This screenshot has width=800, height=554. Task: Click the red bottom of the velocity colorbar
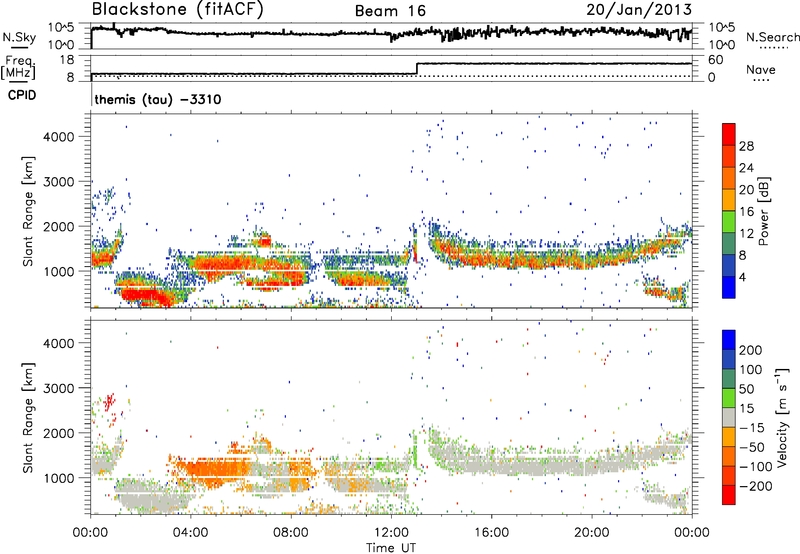pyautogui.click(x=729, y=494)
